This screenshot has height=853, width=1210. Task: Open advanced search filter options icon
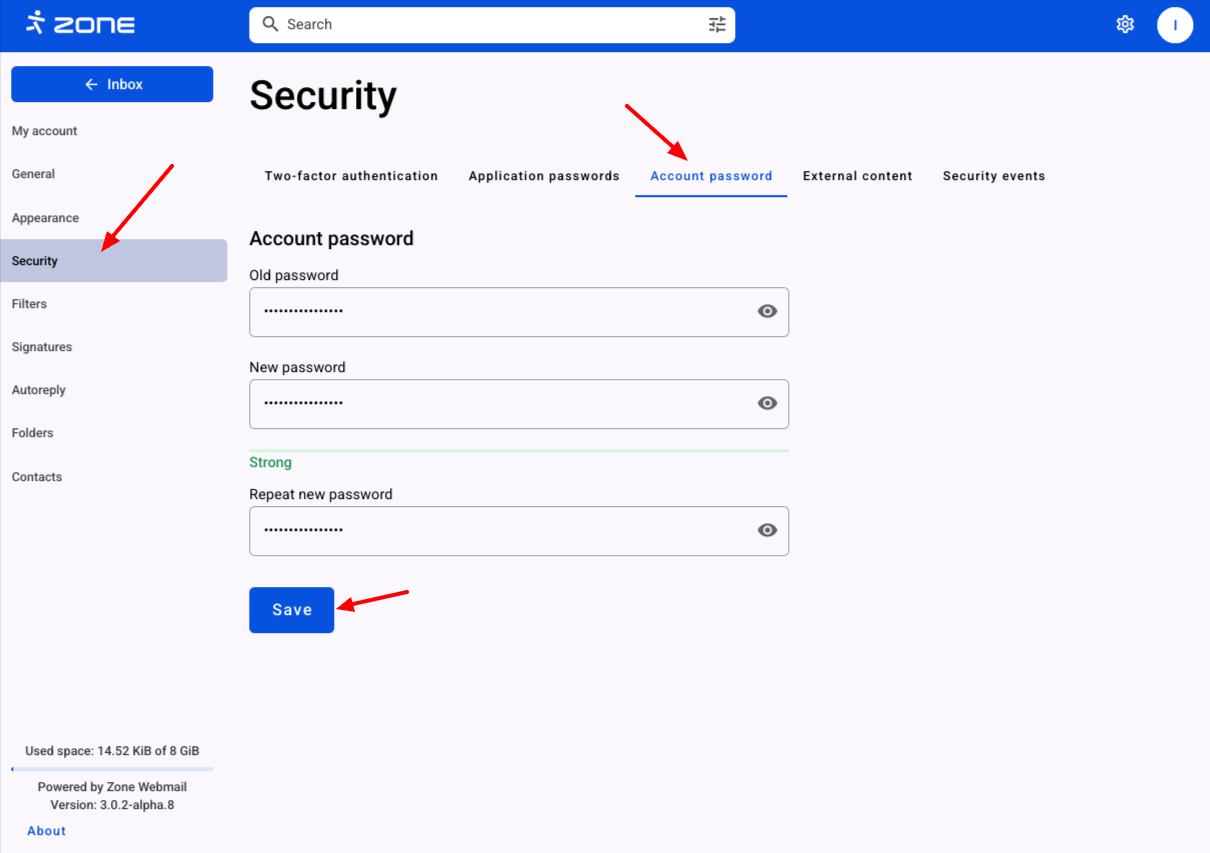[717, 25]
